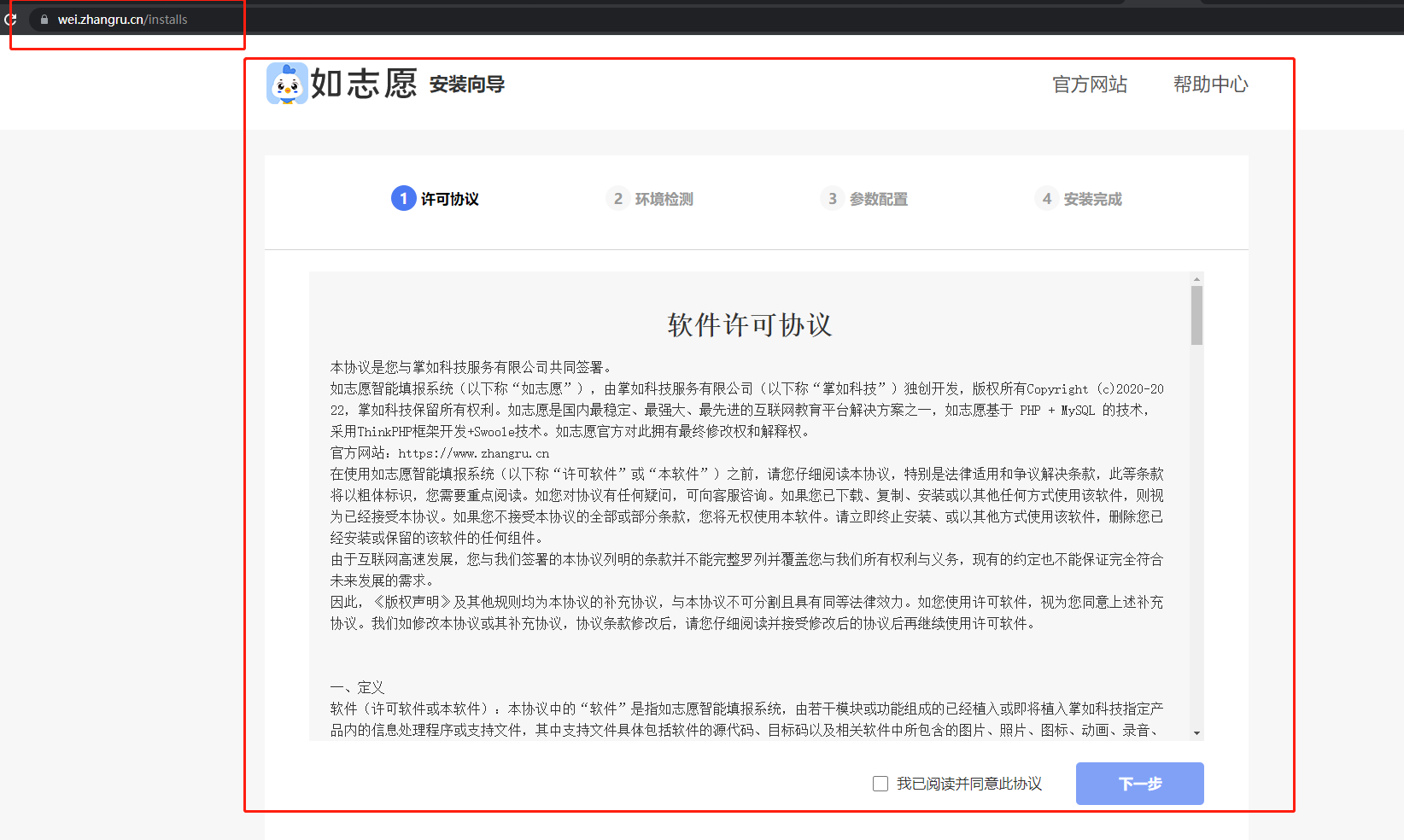Select the 参数配置 step label
Screen dimensions: 1404x840
coord(879,199)
